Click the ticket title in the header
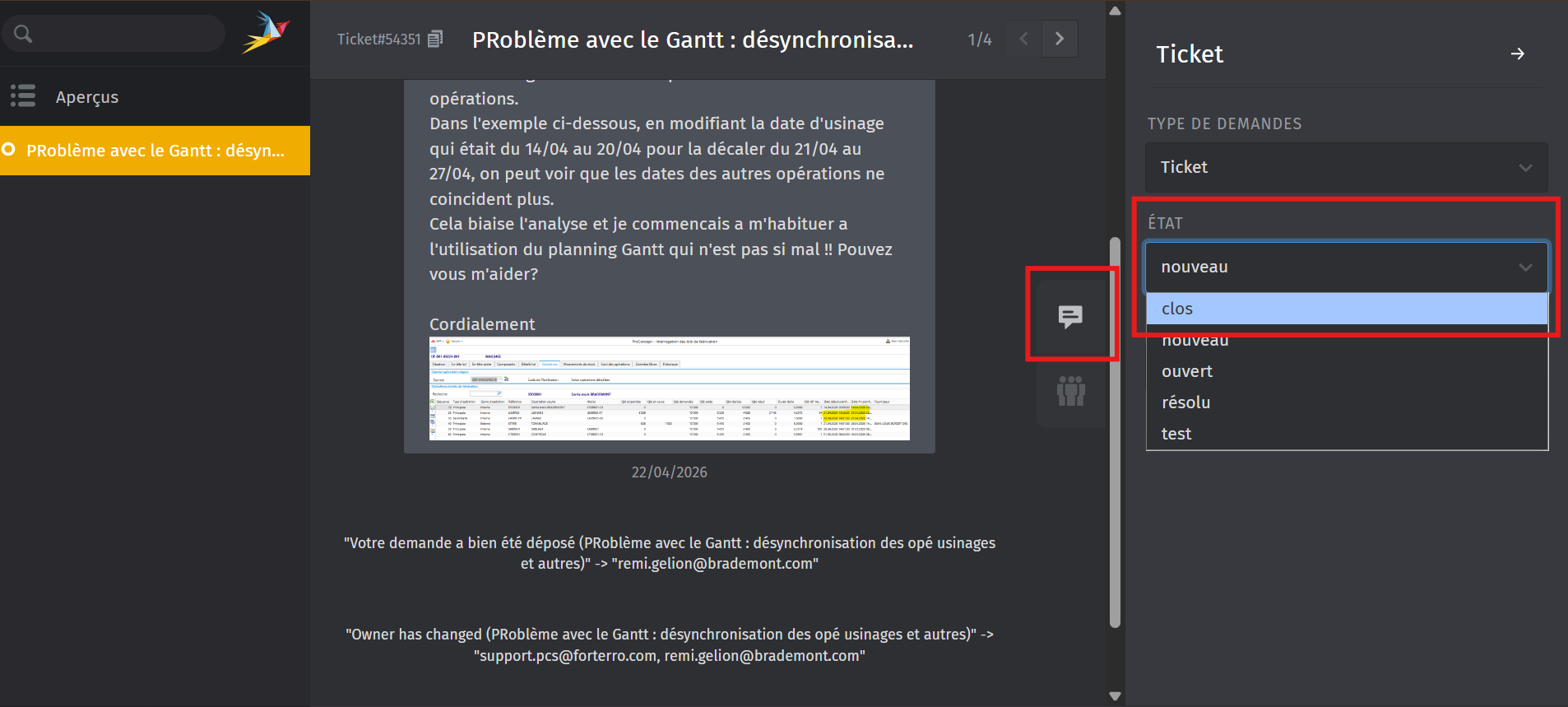 [693, 40]
